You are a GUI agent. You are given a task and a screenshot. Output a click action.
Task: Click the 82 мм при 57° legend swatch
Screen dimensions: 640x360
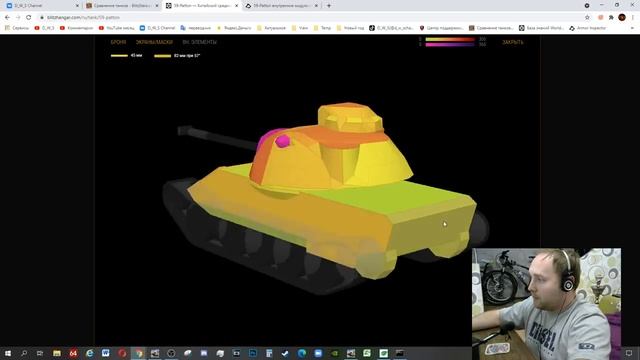(162, 56)
